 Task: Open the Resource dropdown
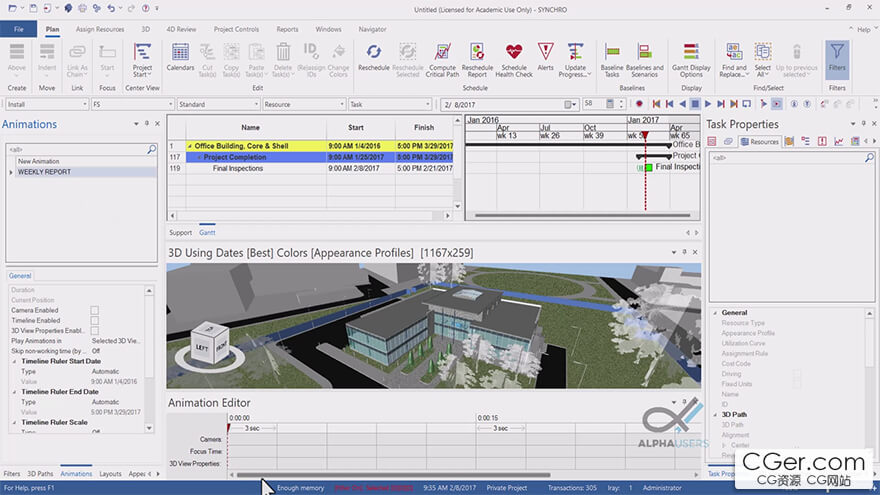pos(304,104)
